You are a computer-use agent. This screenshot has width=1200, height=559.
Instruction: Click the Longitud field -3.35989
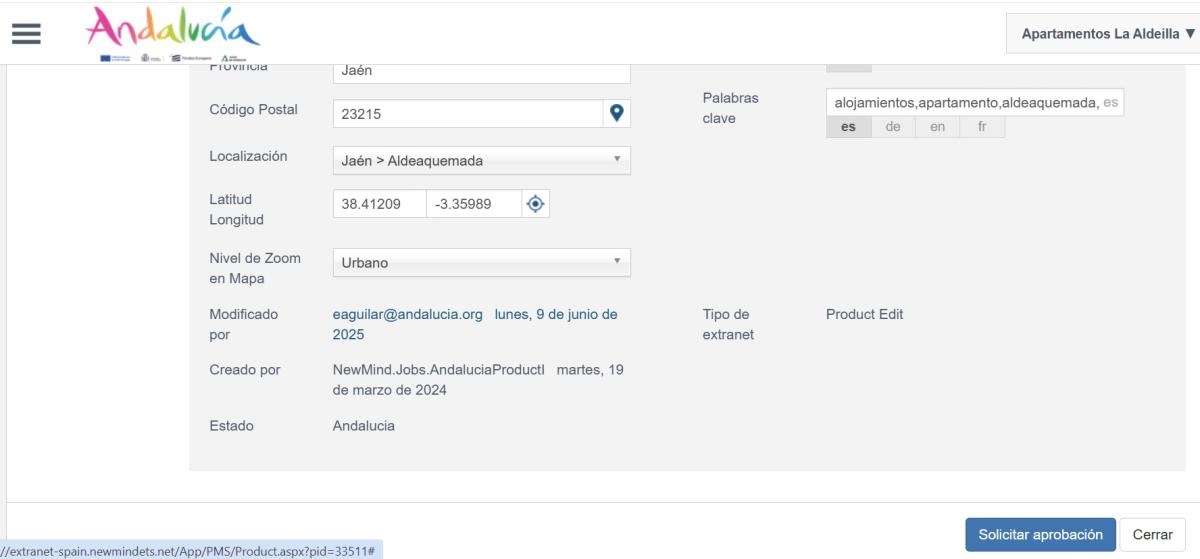click(x=474, y=203)
